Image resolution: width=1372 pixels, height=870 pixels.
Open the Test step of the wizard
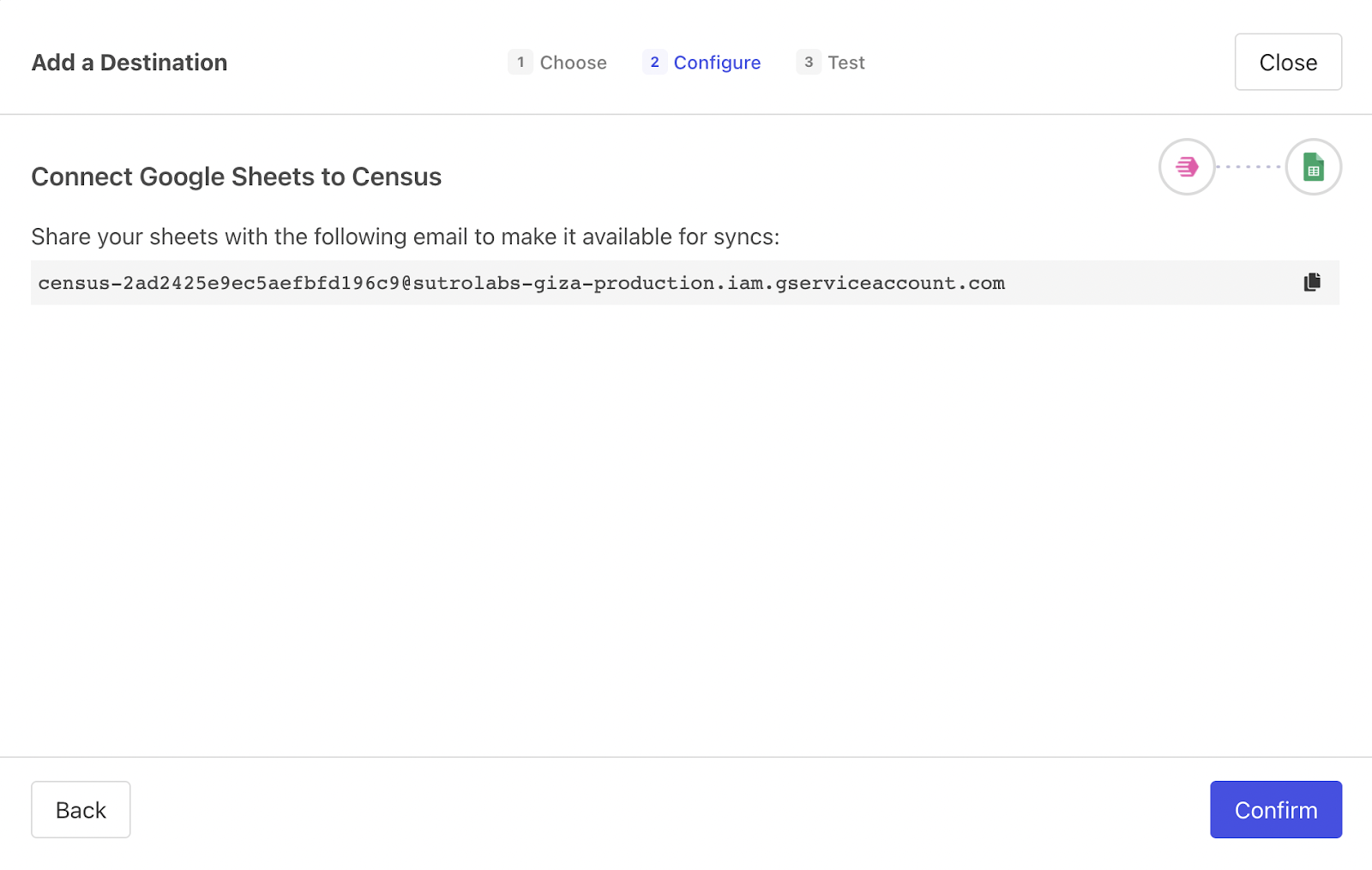point(846,62)
